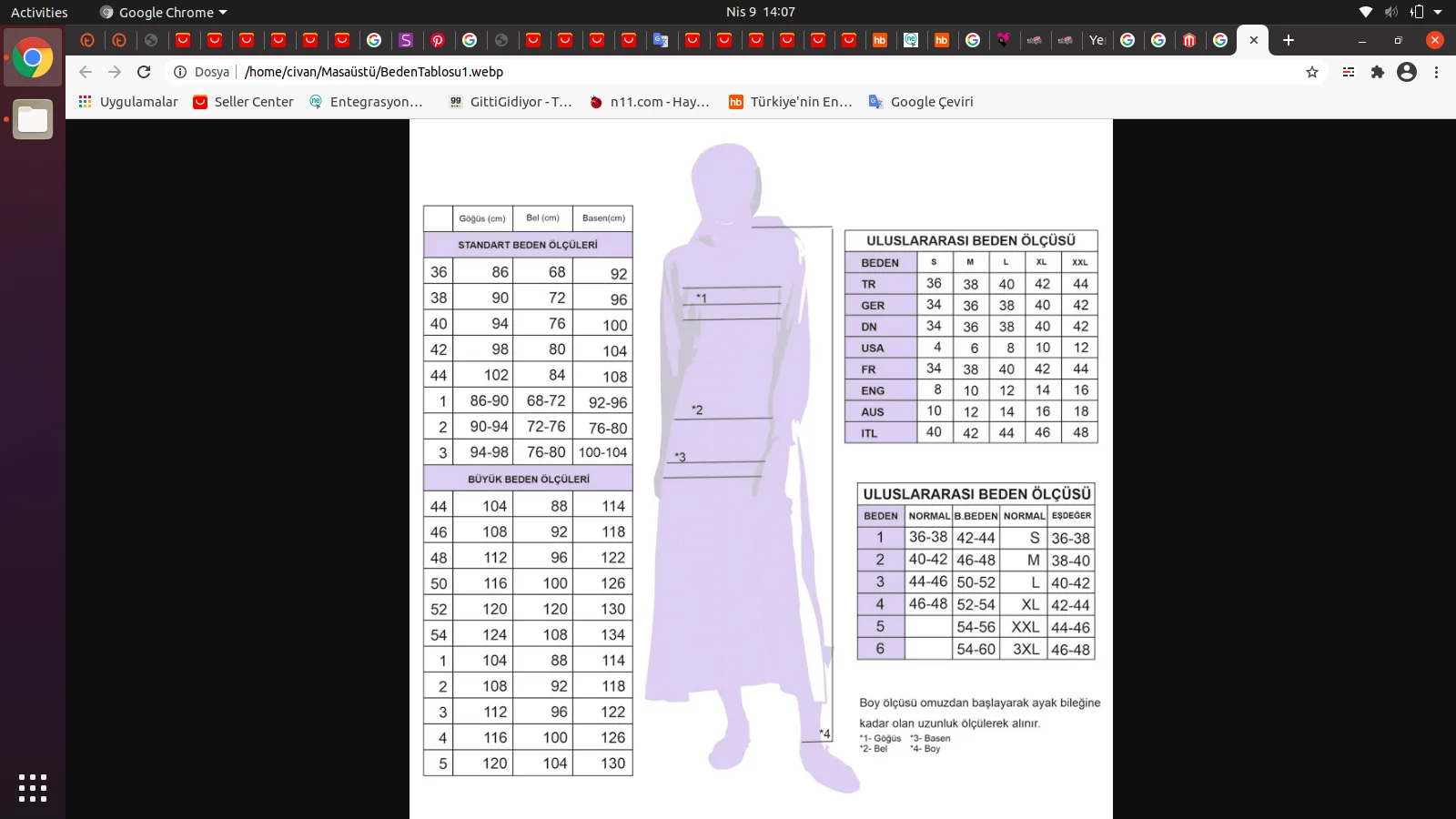Click Activities in the top bar
1456x819 pixels.
[39, 12]
